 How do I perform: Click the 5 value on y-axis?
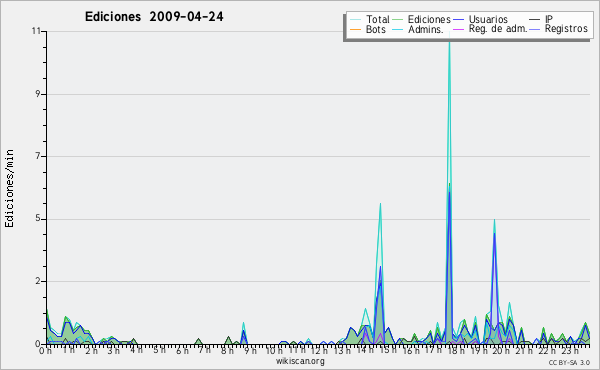tap(38, 219)
